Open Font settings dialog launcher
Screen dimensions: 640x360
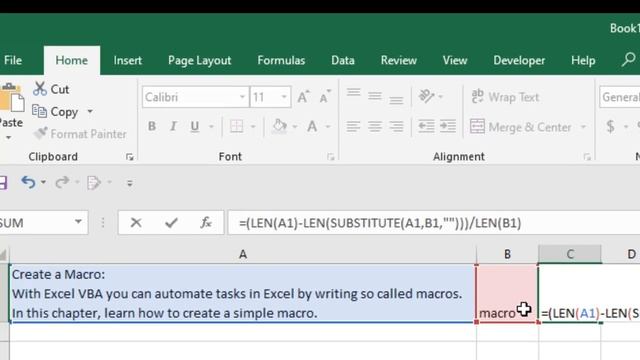click(x=331, y=157)
